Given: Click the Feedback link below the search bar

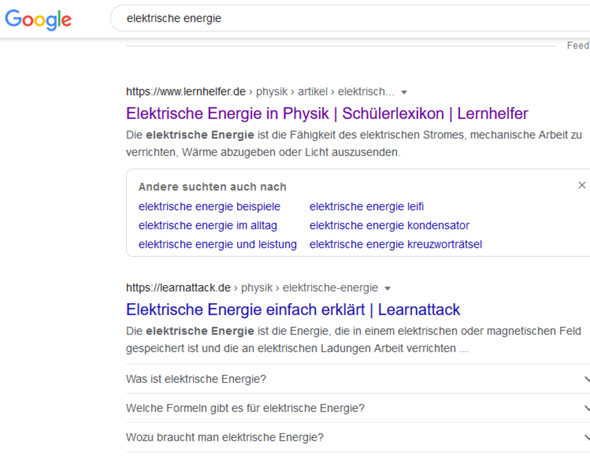Looking at the screenshot, I should [x=578, y=46].
